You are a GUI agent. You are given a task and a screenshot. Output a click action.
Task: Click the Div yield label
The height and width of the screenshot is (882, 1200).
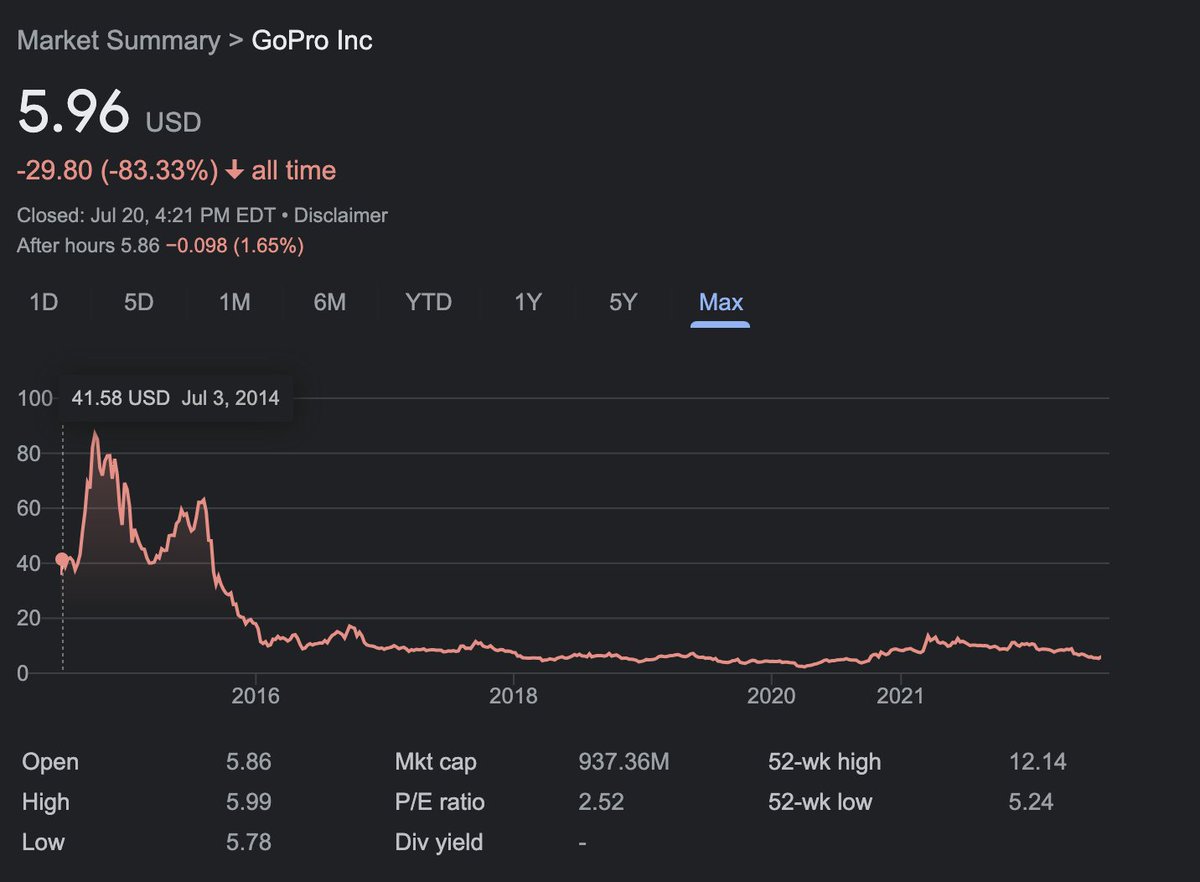pyautogui.click(x=439, y=842)
